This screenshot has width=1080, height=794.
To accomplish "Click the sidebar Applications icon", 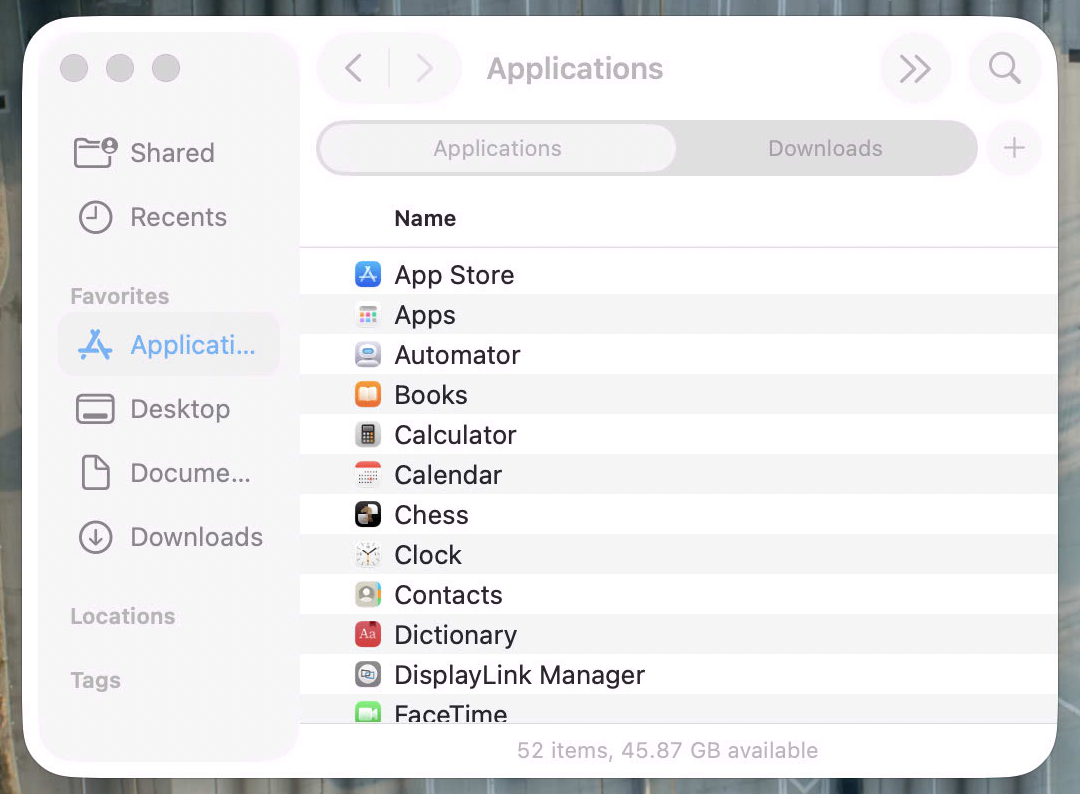I will [95, 344].
